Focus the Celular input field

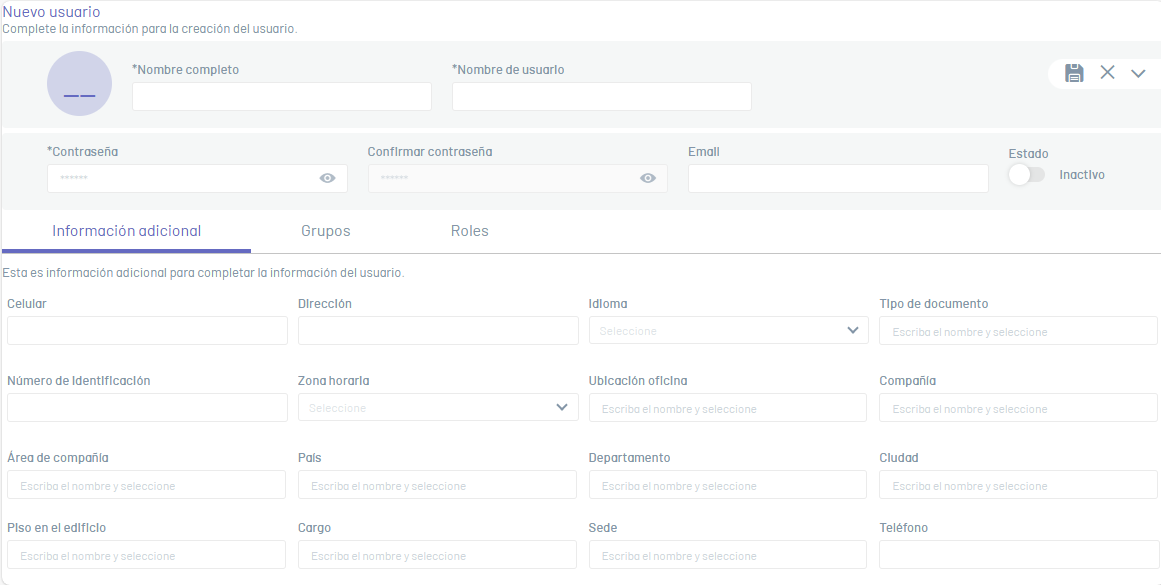point(147,331)
